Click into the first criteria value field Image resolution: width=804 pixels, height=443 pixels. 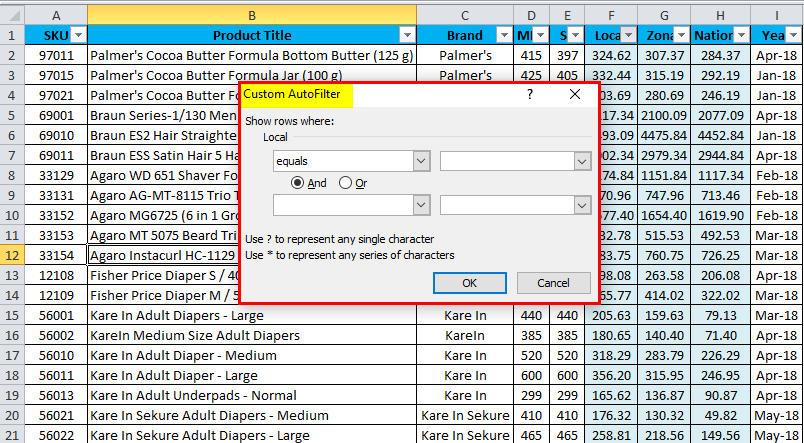(x=507, y=162)
